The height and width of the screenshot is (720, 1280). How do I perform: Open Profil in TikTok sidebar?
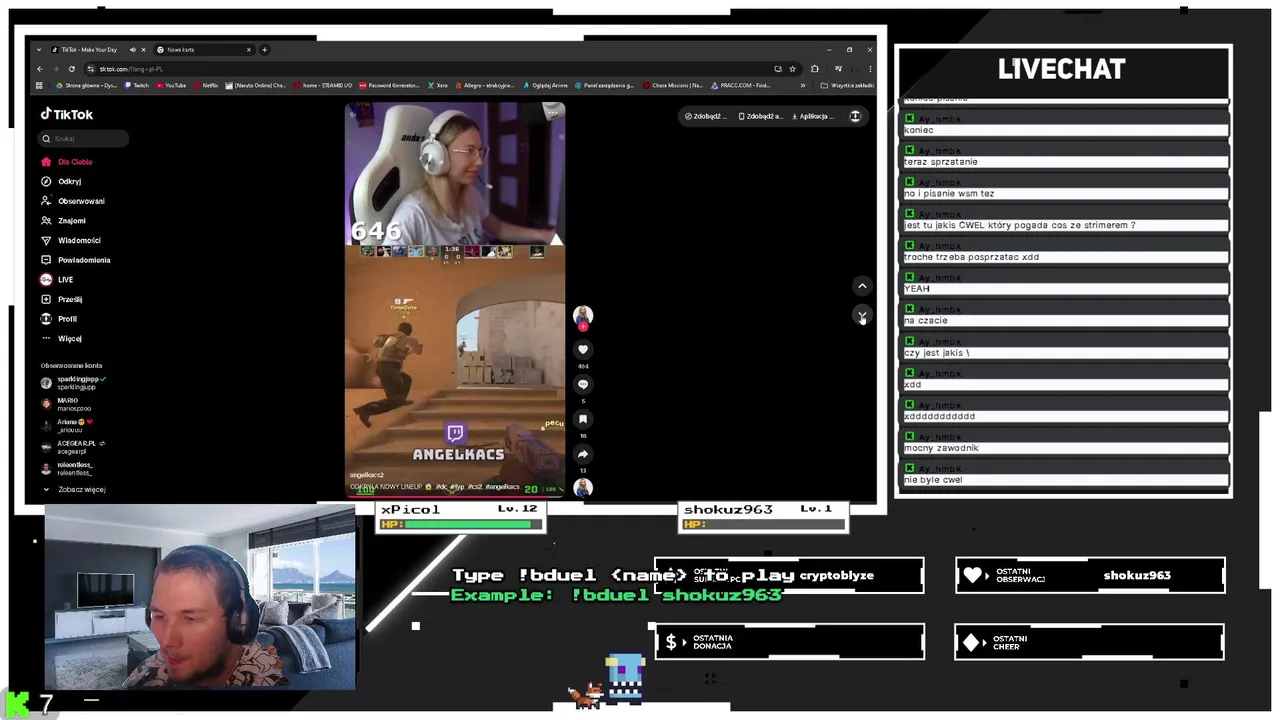tap(59, 319)
